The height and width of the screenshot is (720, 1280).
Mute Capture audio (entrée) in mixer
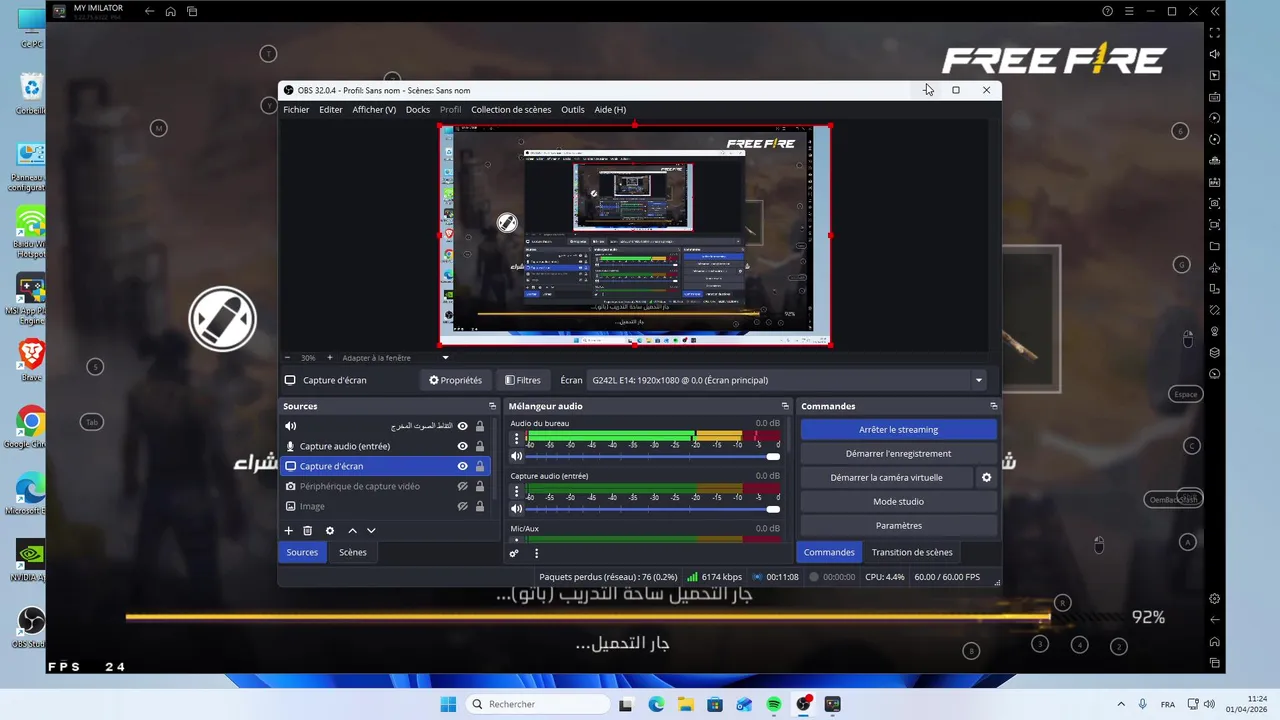pos(517,509)
